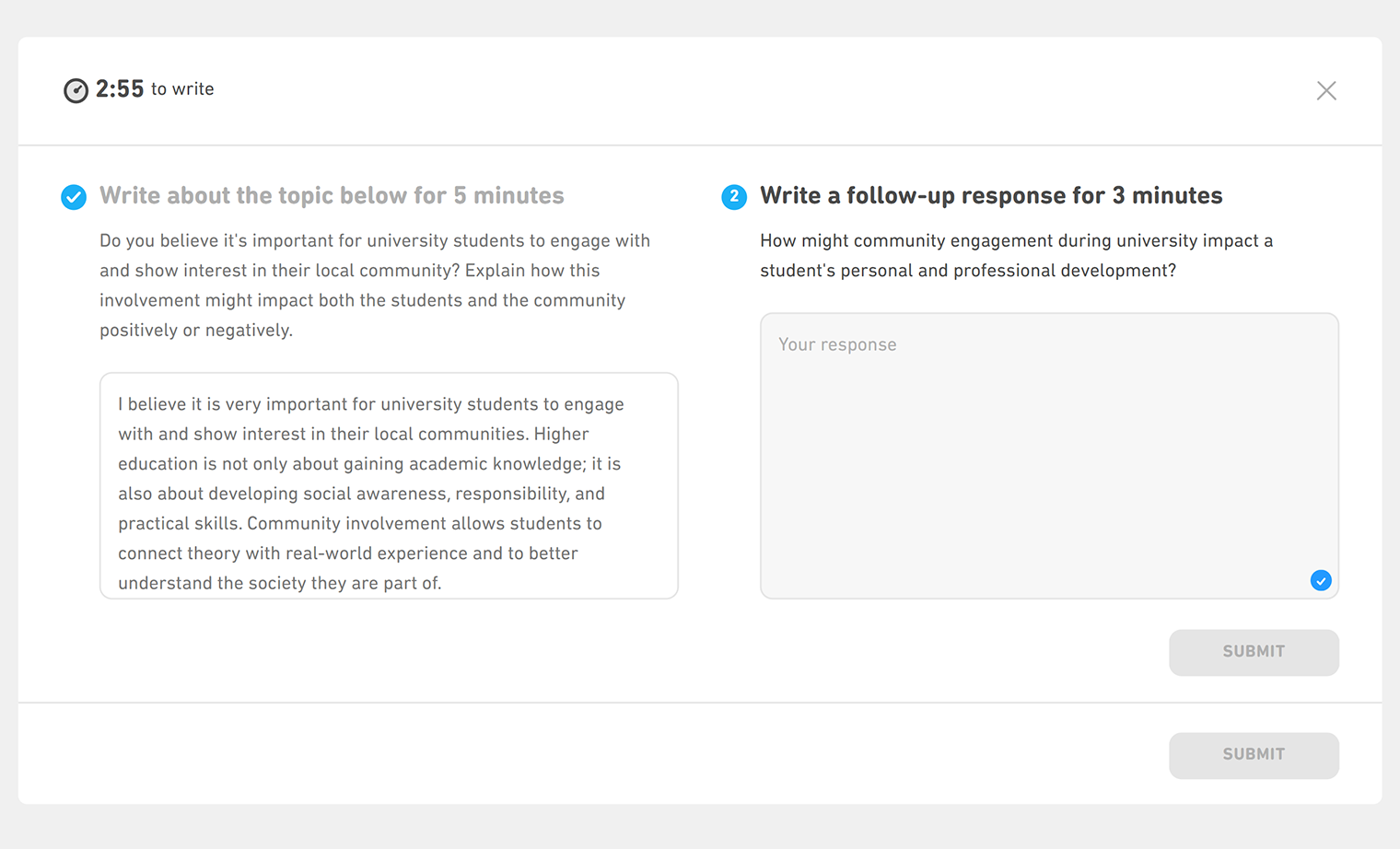Focus the empty middle of the follow-up response box

coord(1049,460)
